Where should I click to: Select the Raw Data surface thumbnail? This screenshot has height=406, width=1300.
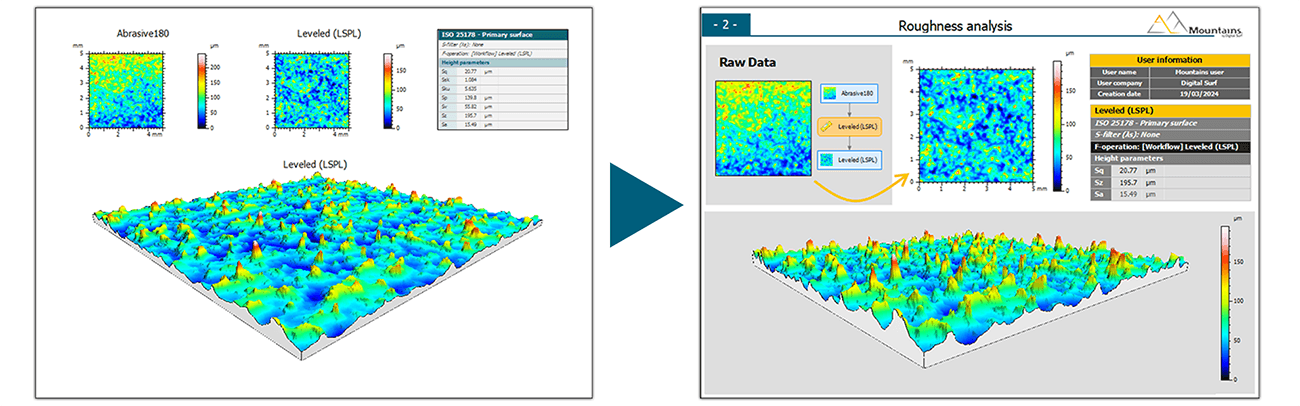click(757, 128)
